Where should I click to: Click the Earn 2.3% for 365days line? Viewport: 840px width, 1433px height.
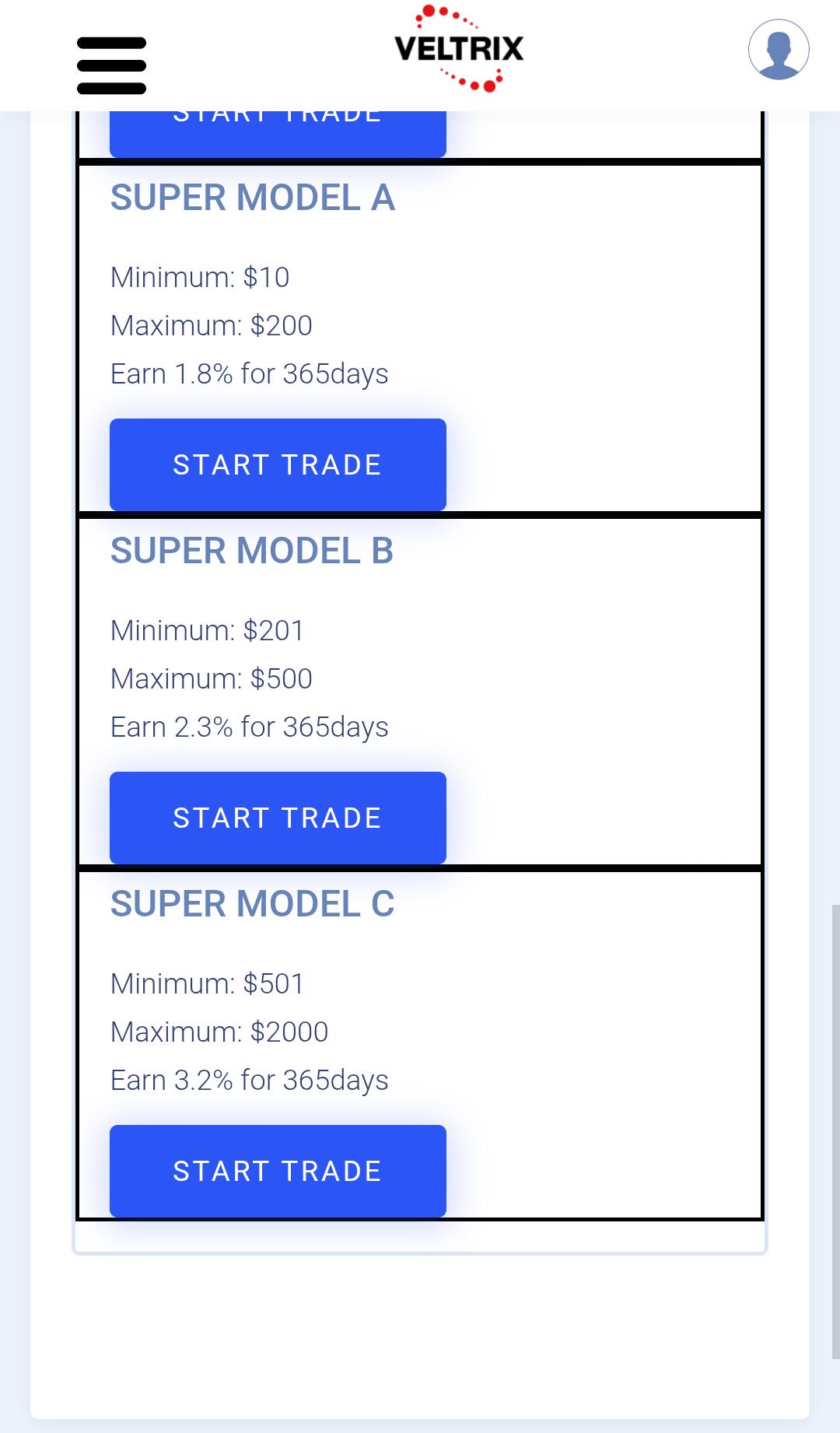click(x=250, y=727)
